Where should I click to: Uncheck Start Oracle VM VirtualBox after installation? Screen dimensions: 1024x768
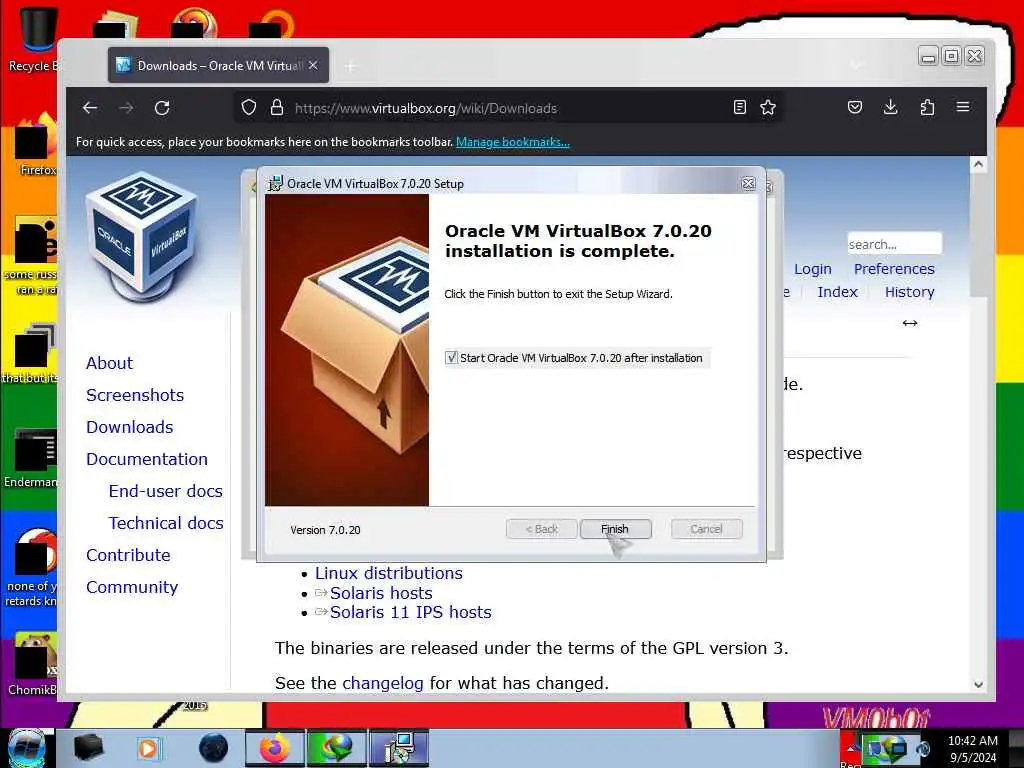click(451, 358)
